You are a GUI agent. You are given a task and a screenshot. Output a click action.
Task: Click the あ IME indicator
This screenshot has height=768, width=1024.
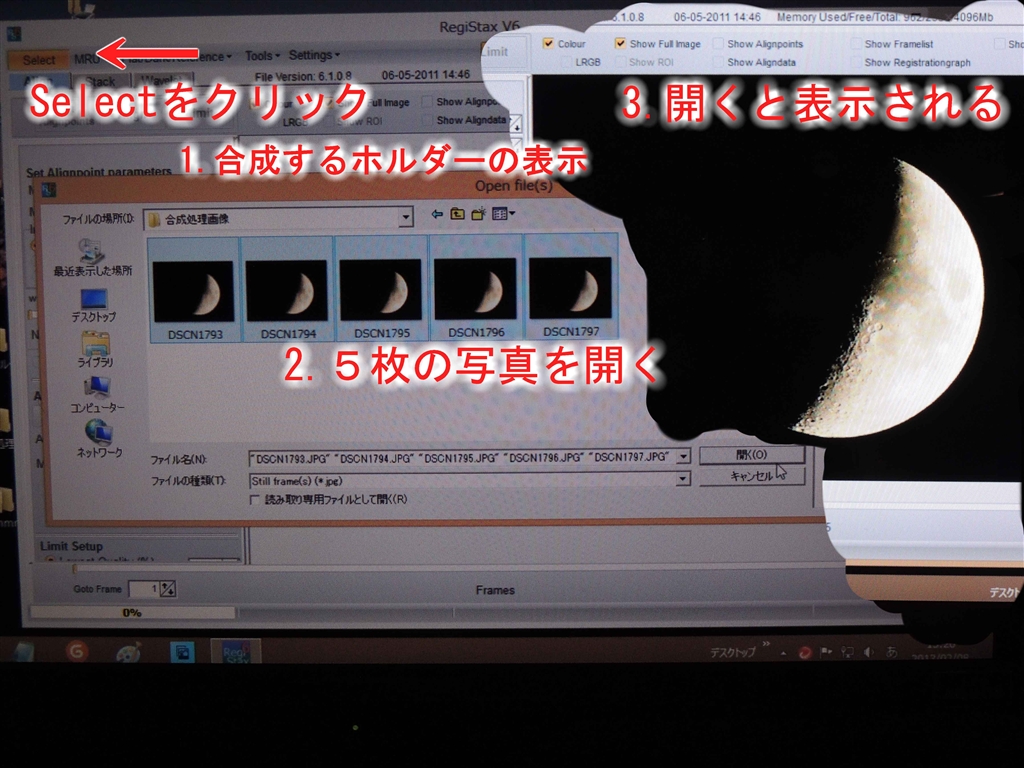point(891,652)
